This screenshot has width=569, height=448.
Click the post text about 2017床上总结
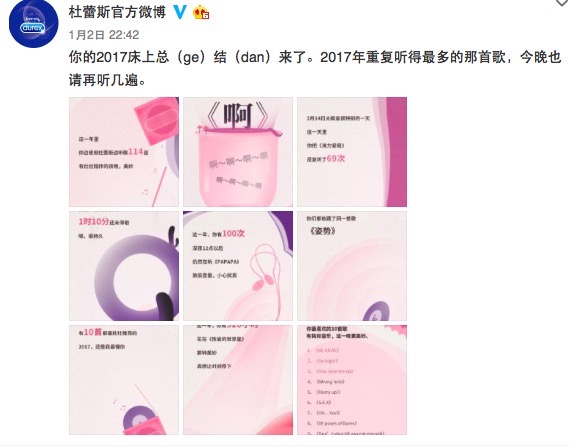point(315,69)
